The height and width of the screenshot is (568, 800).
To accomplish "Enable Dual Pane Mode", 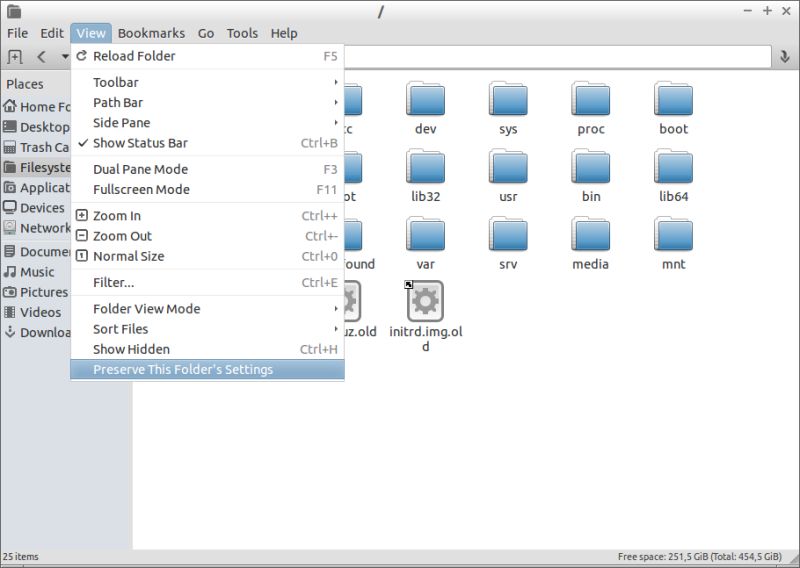I will pos(208,169).
